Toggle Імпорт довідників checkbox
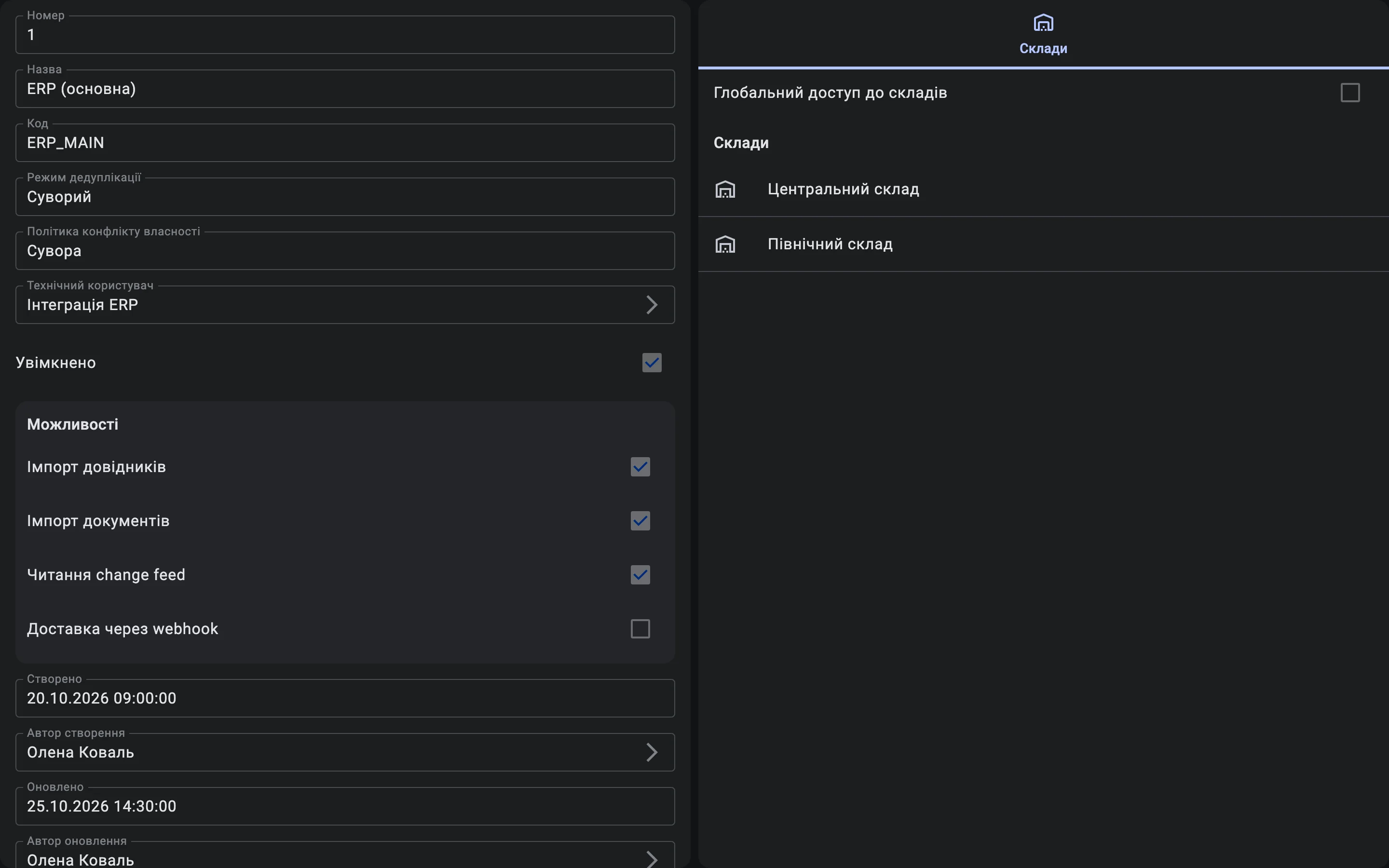Viewport: 1389px width, 868px height. (640, 467)
